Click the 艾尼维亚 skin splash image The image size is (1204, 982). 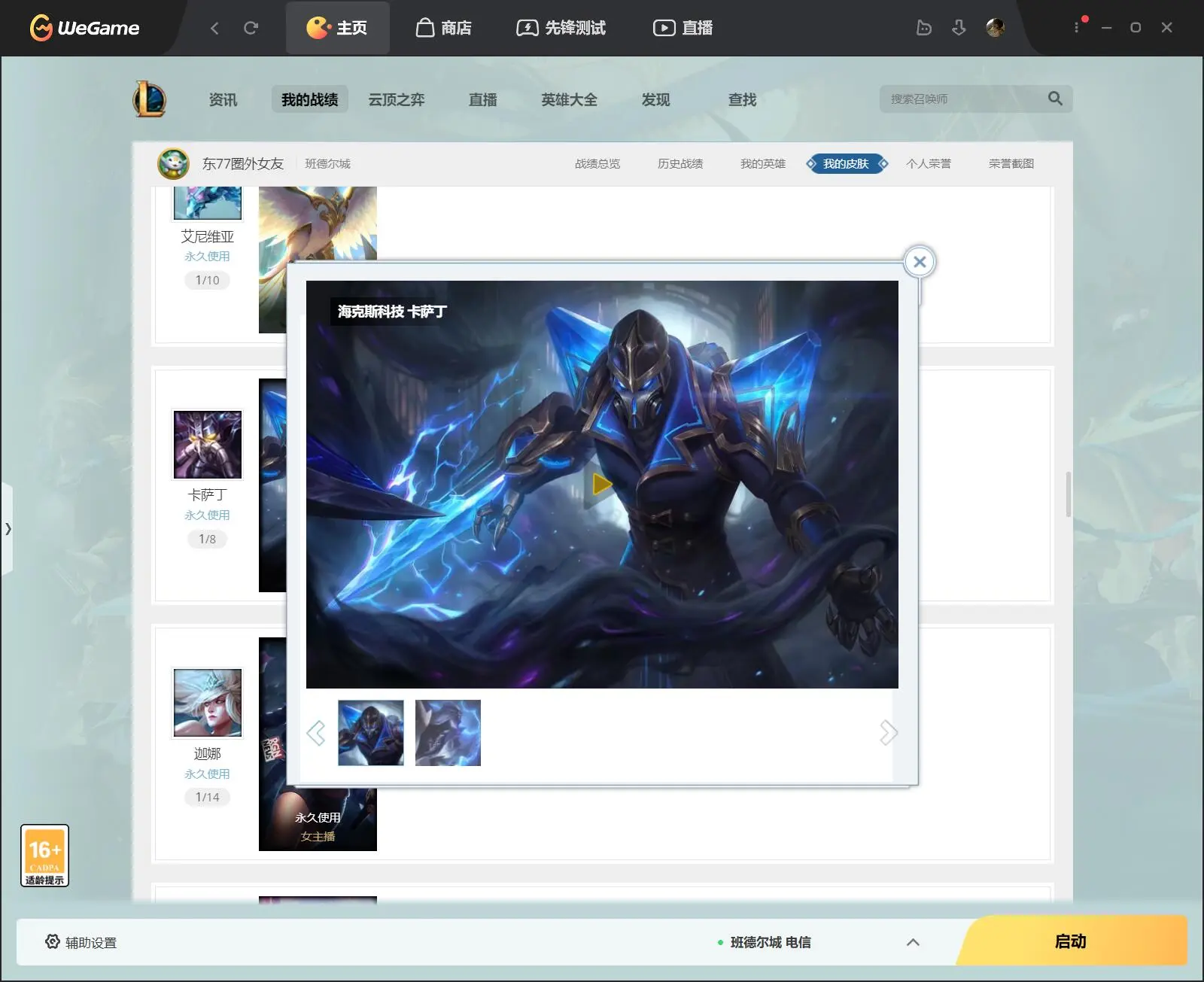(x=318, y=223)
